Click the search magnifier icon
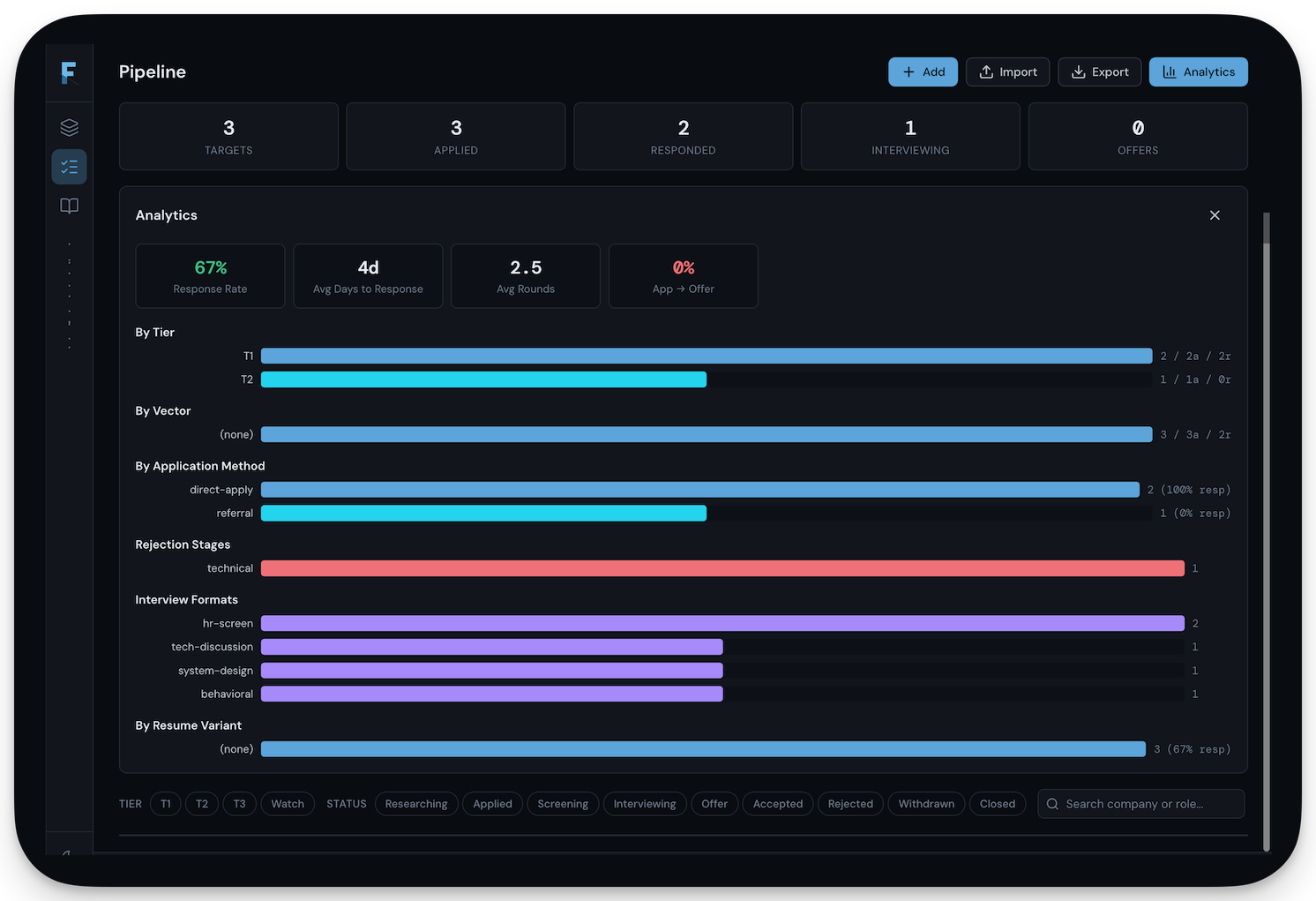This screenshot has width=1316, height=901. click(x=1051, y=804)
